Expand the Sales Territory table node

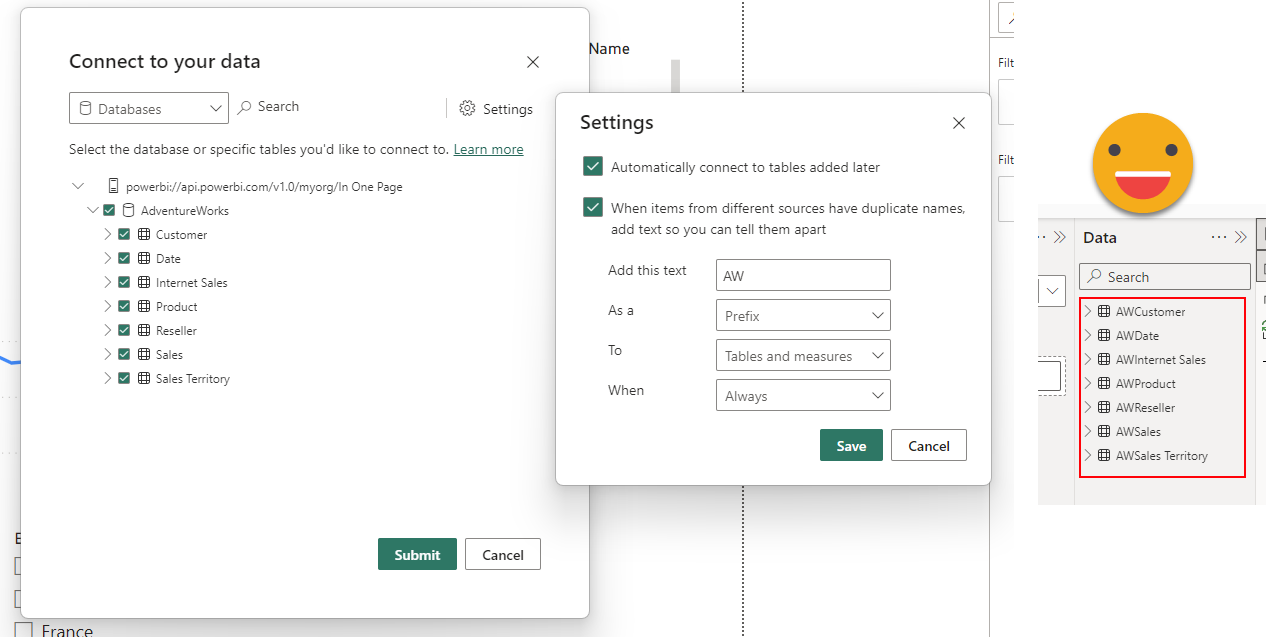[x=108, y=379]
